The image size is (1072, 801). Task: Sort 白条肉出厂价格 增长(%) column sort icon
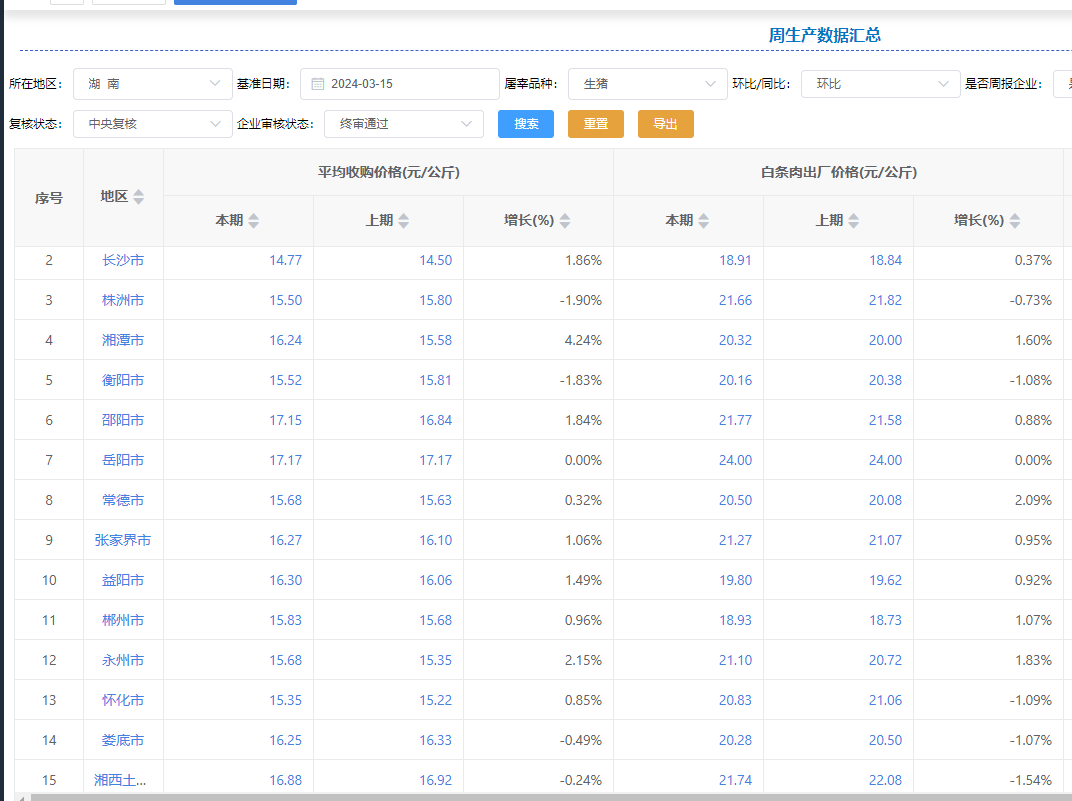pos(1015,221)
